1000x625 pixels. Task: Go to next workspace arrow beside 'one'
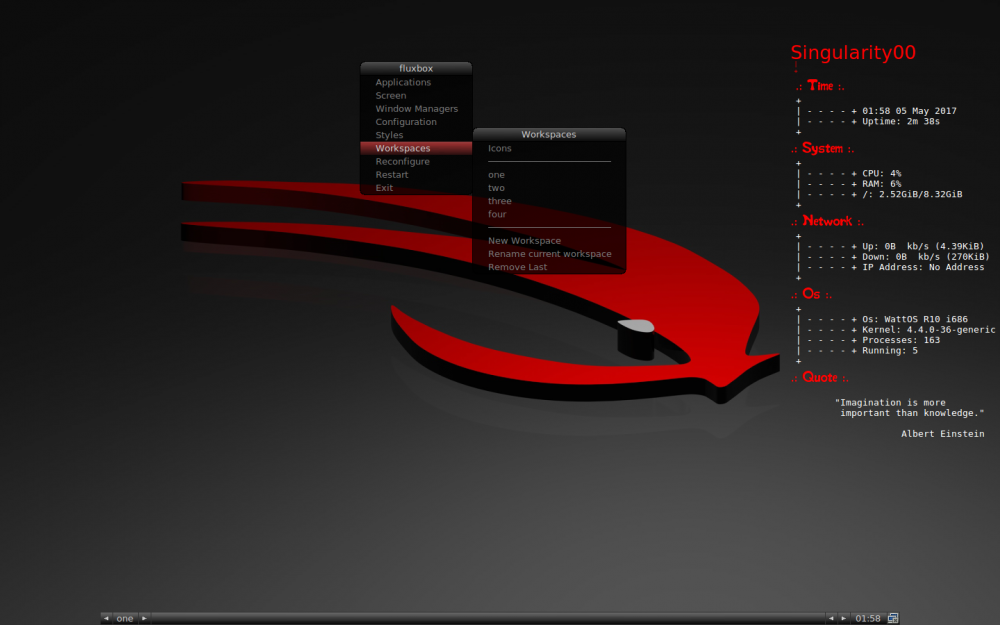145,618
